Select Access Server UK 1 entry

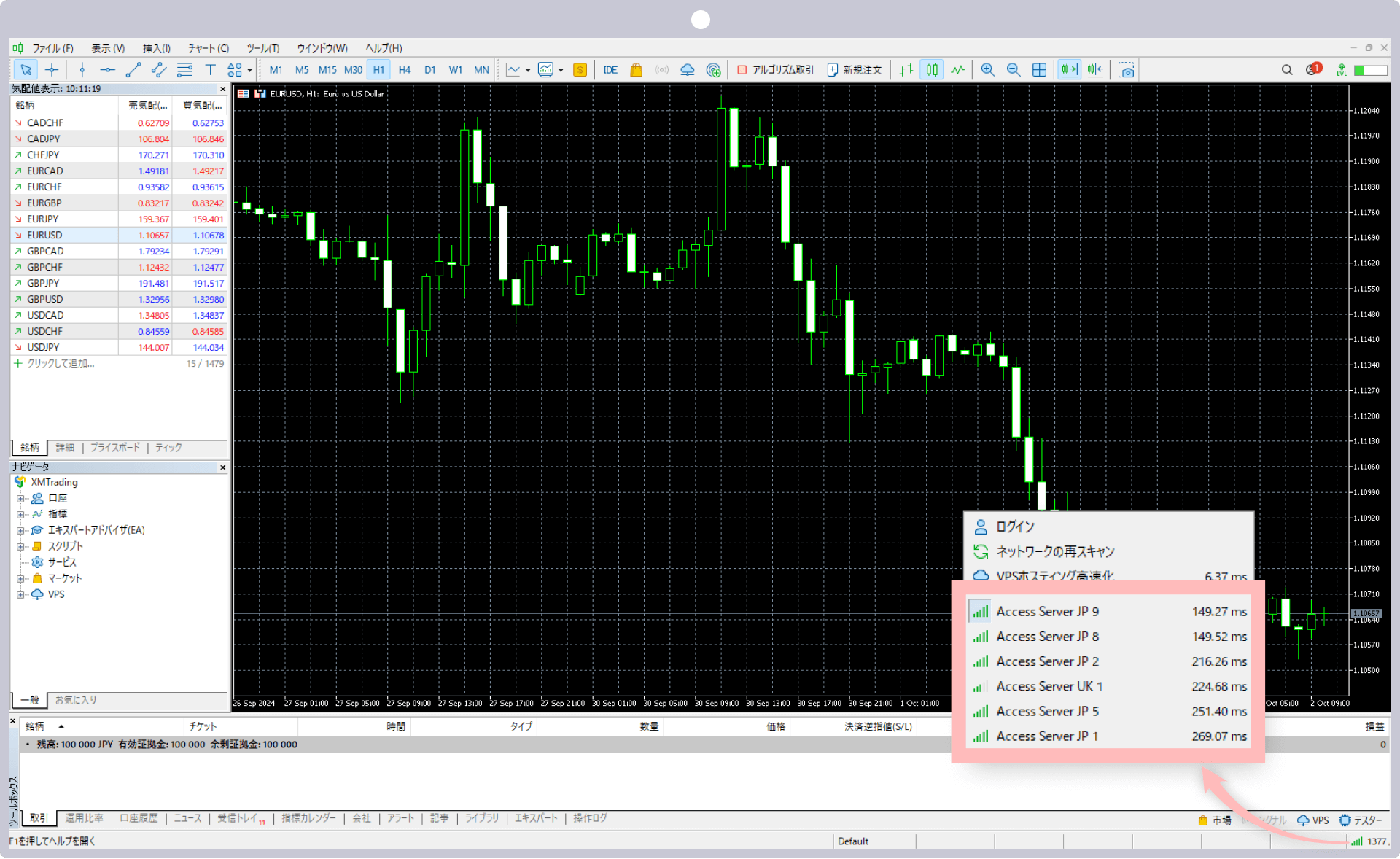[x=1108, y=686]
